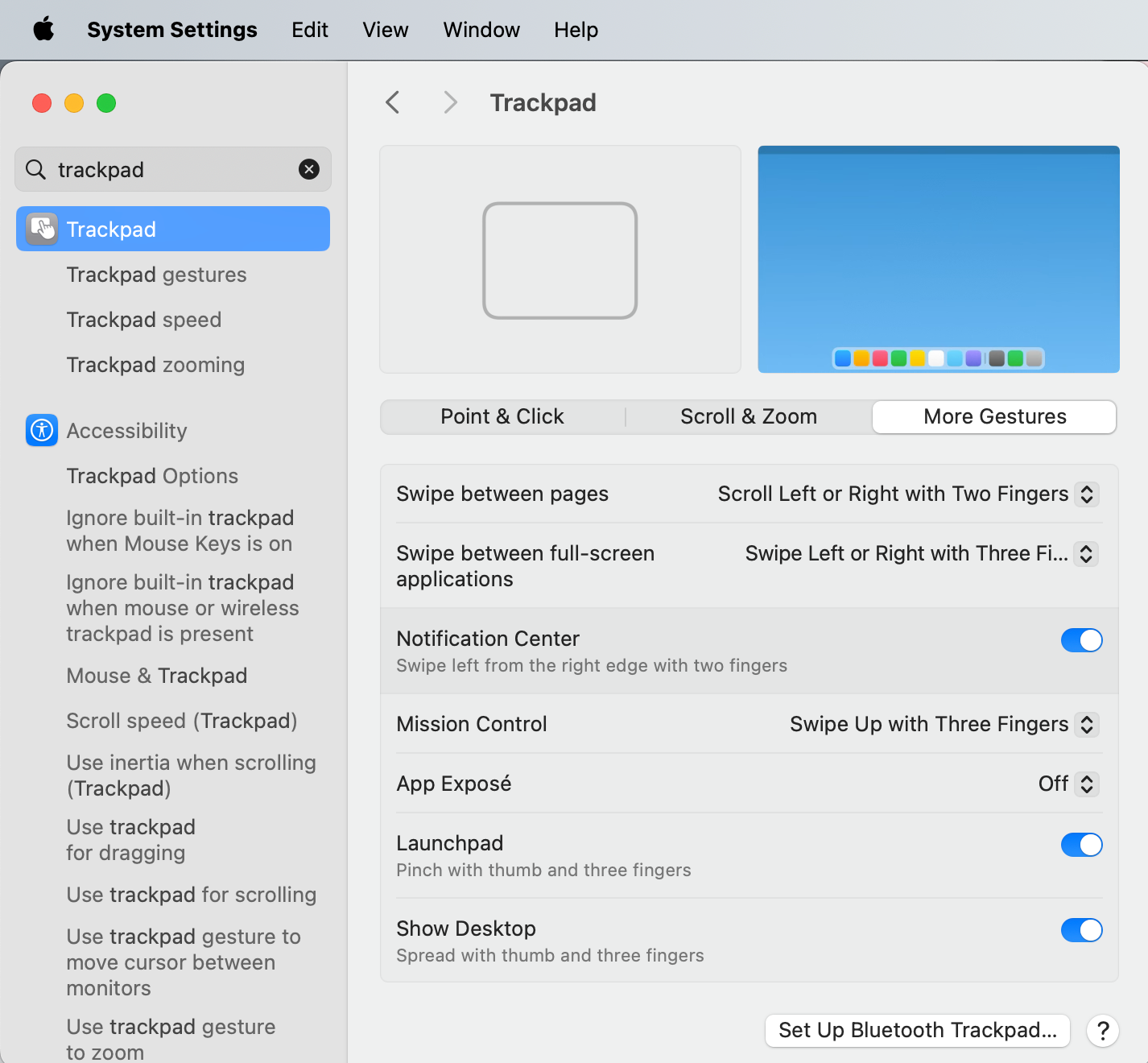Select Trackpad gestures search result
The width and height of the screenshot is (1148, 1063).
(157, 275)
